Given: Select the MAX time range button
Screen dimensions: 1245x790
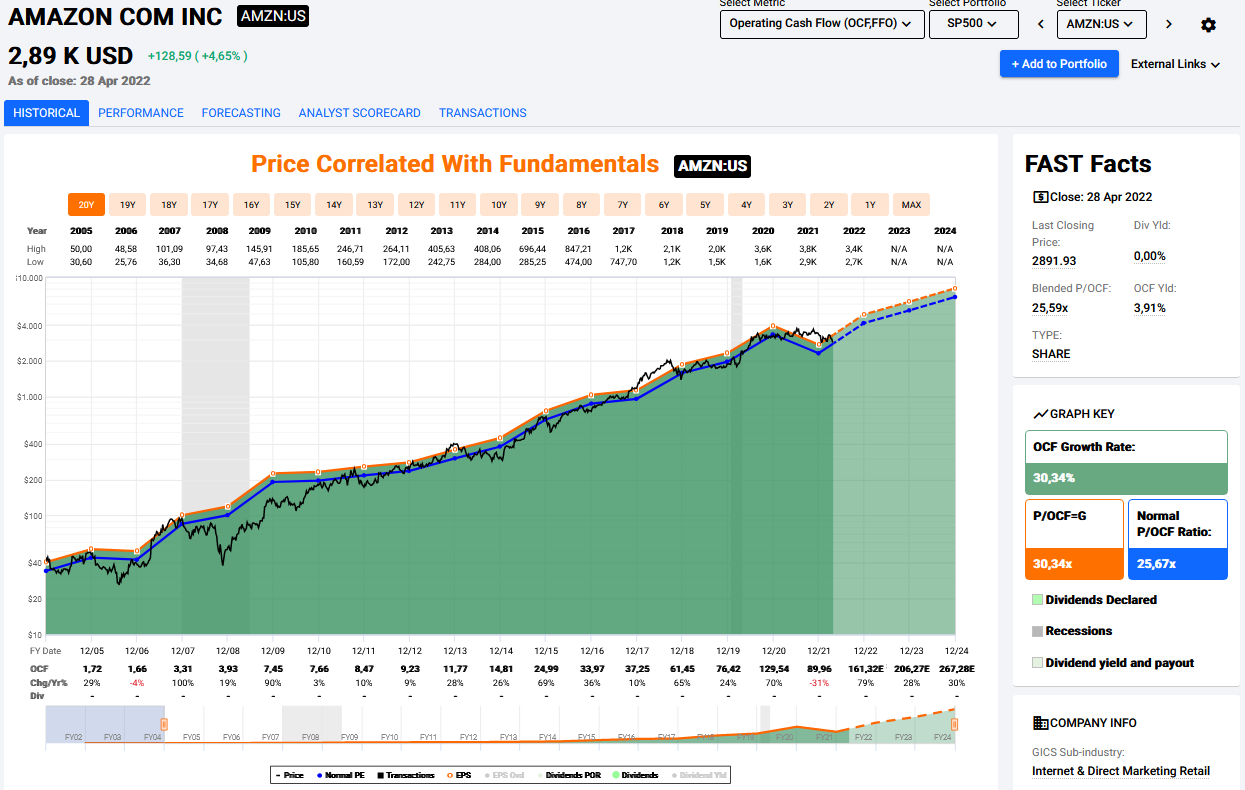Looking at the screenshot, I should click(x=911, y=205).
